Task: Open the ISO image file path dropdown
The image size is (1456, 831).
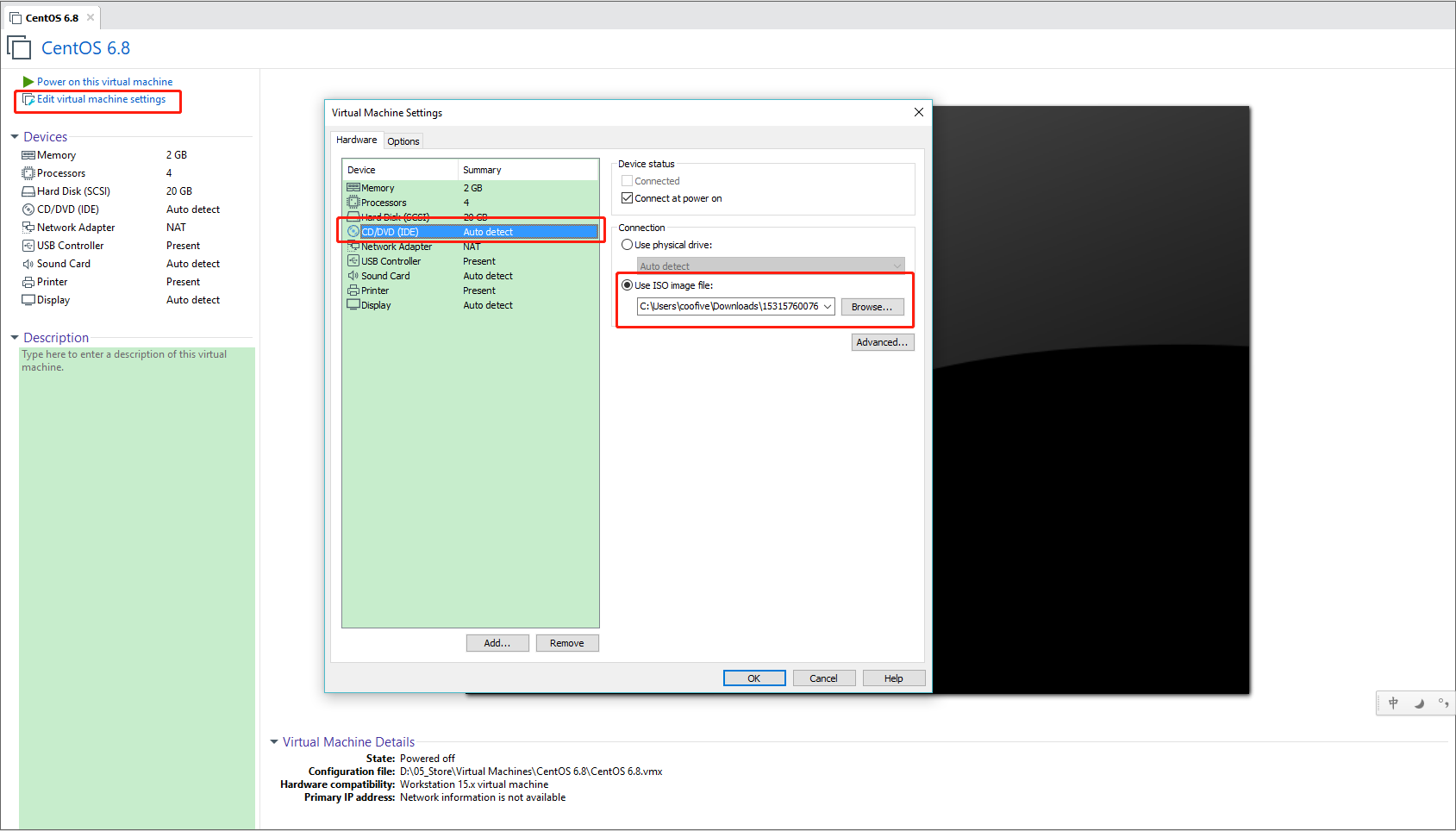Action: 827,307
